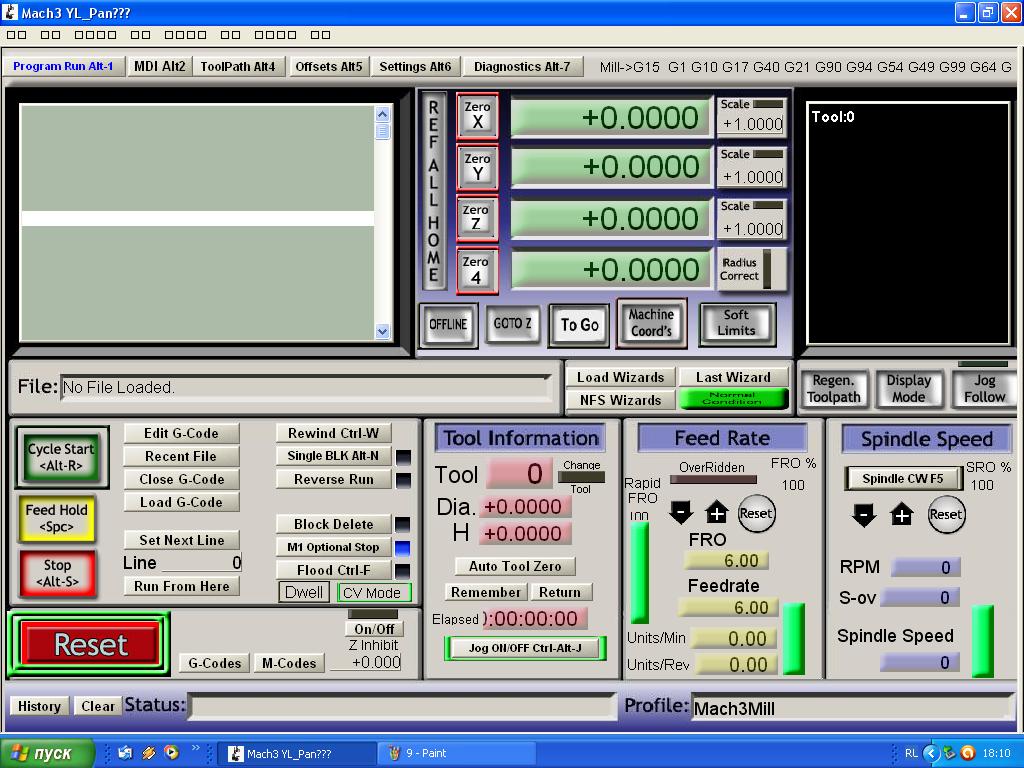Screen dimensions: 1024x768
Task: Toggle Spindle CW F5
Action: pos(903,479)
